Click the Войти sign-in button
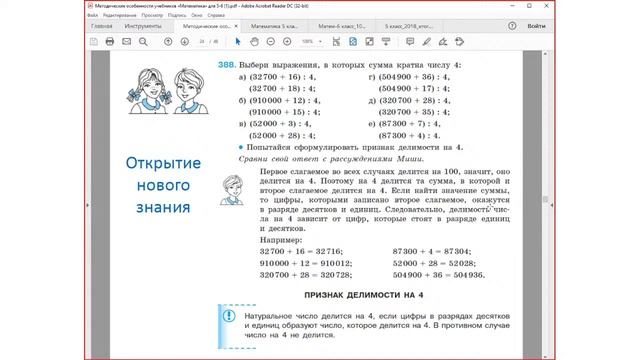Viewport: 640px width, 360px height. coord(536,26)
